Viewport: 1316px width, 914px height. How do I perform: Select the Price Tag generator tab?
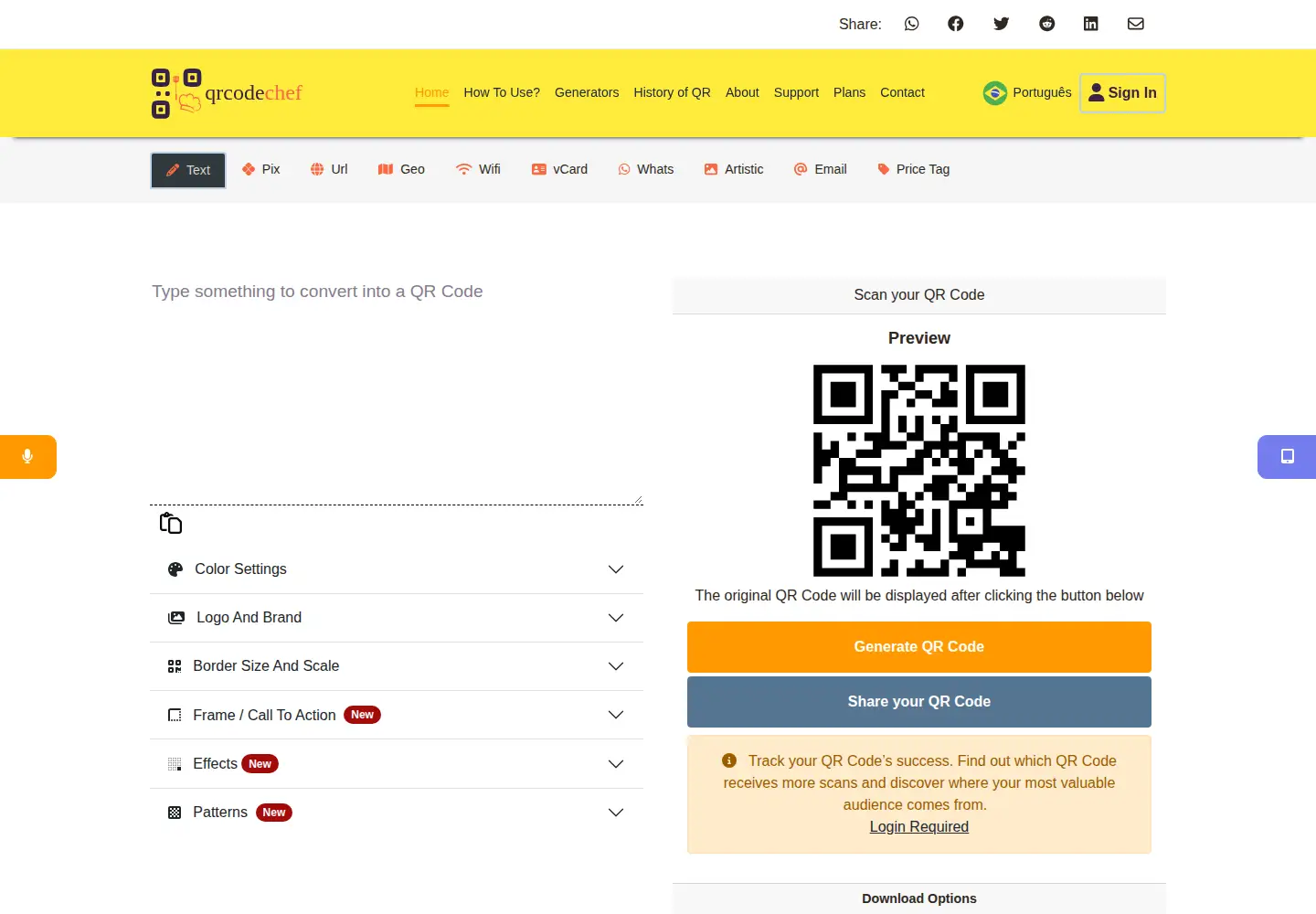pos(913,169)
